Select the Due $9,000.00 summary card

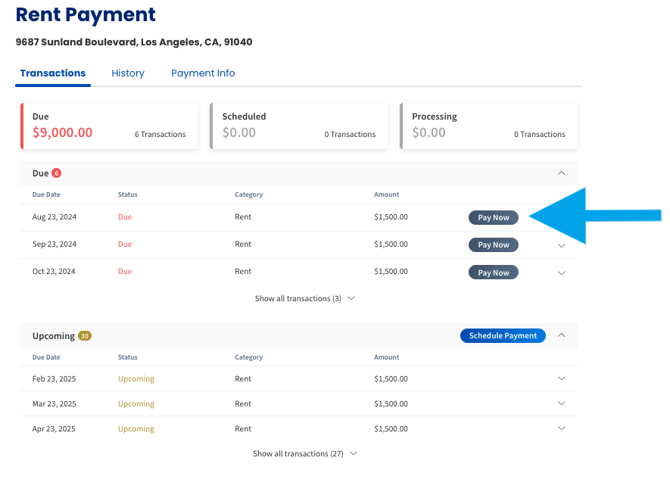(x=109, y=126)
